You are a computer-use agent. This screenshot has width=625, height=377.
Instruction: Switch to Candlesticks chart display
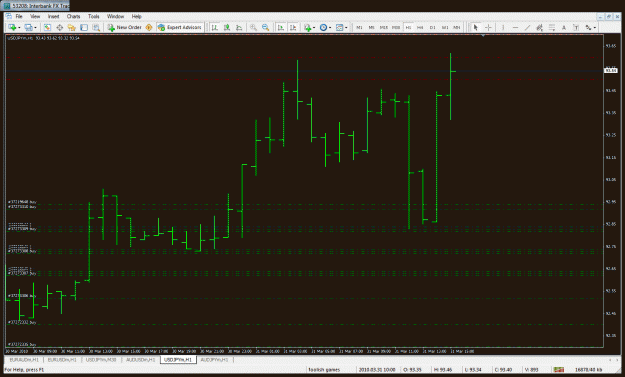pos(227,27)
